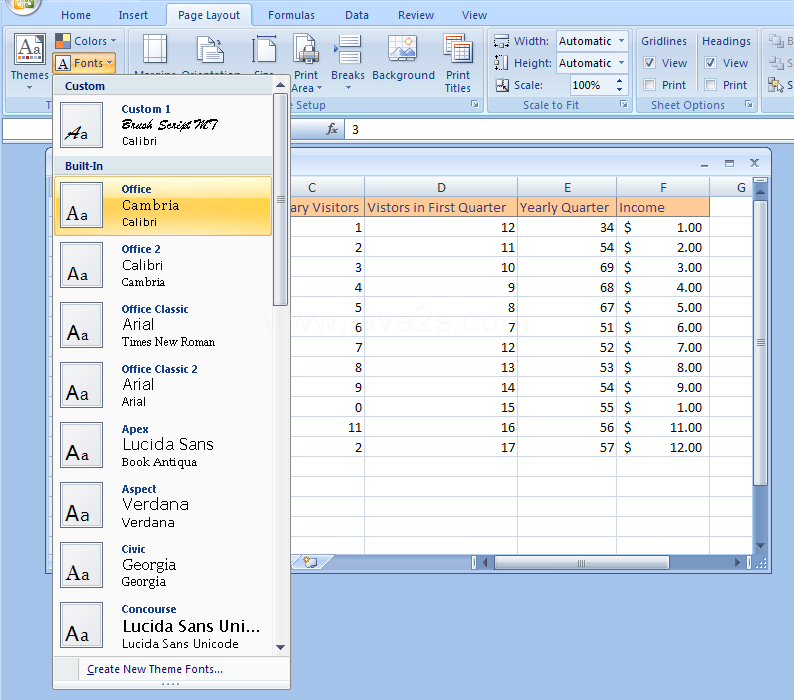Switch to the Review tab
This screenshot has width=794, height=700.
pyautogui.click(x=416, y=15)
